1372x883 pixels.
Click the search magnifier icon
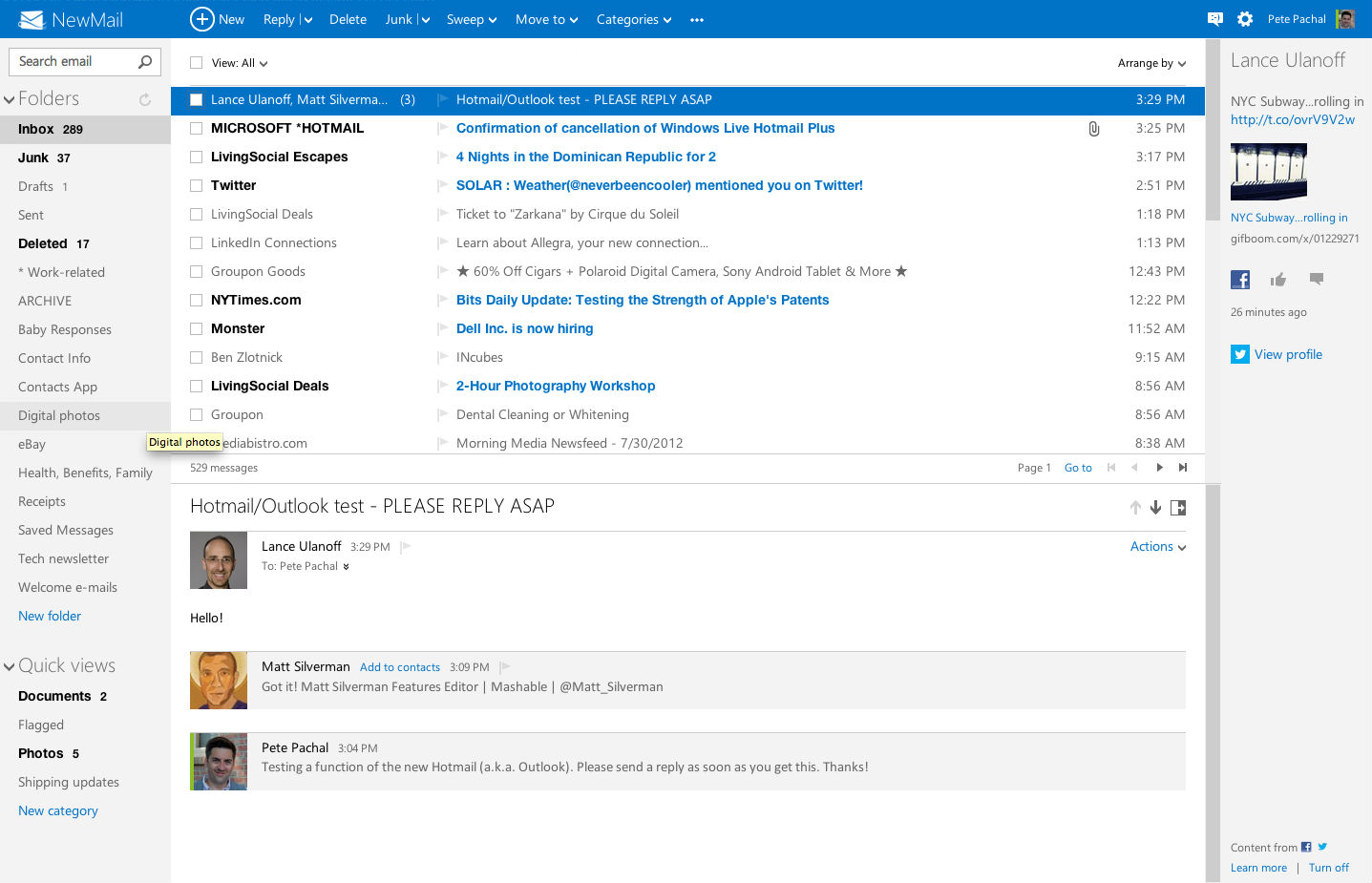(x=145, y=62)
